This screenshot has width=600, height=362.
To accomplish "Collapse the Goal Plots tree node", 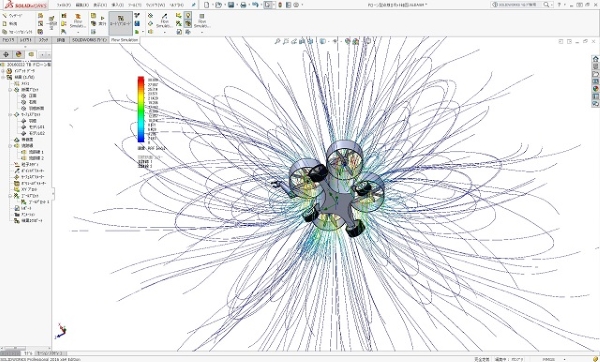I will pos(10,196).
